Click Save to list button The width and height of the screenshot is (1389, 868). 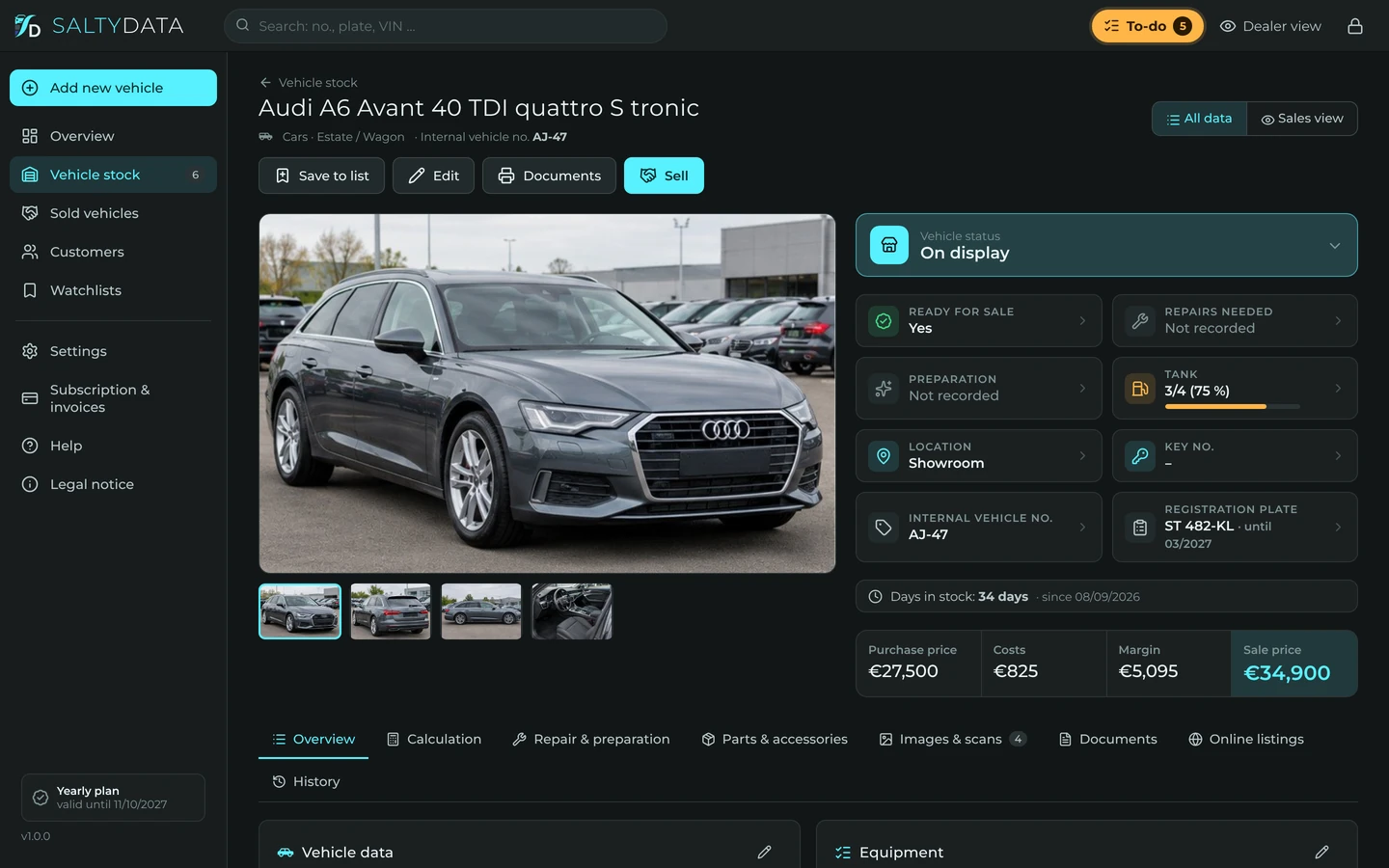pyautogui.click(x=321, y=176)
